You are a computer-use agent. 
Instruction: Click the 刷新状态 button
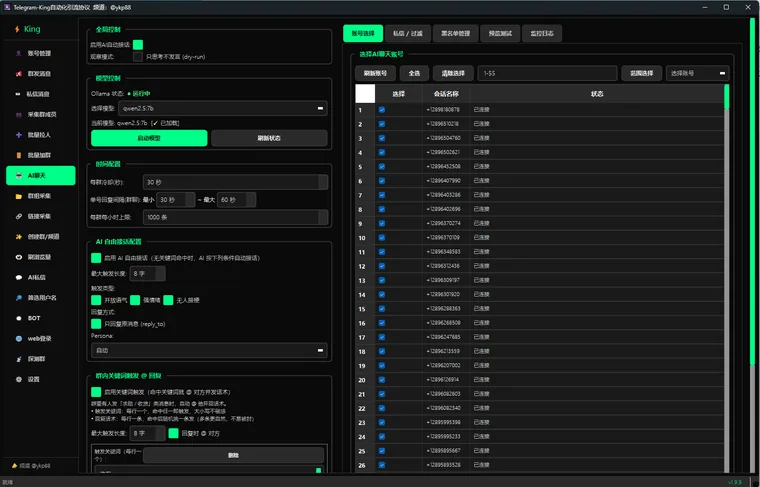tap(269, 138)
